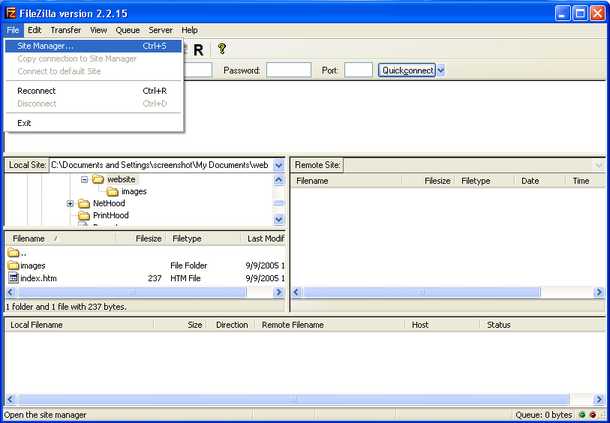Viewport: 610px width, 423px height.
Task: Open the Remote Site path dropdown
Action: pos(599,165)
